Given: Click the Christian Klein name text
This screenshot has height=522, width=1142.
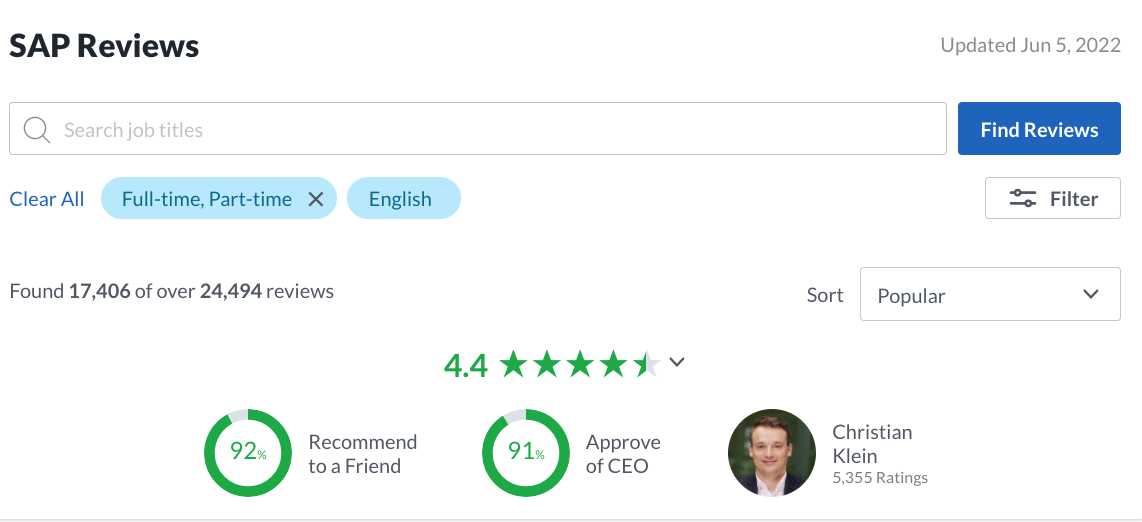Looking at the screenshot, I should (872, 444).
